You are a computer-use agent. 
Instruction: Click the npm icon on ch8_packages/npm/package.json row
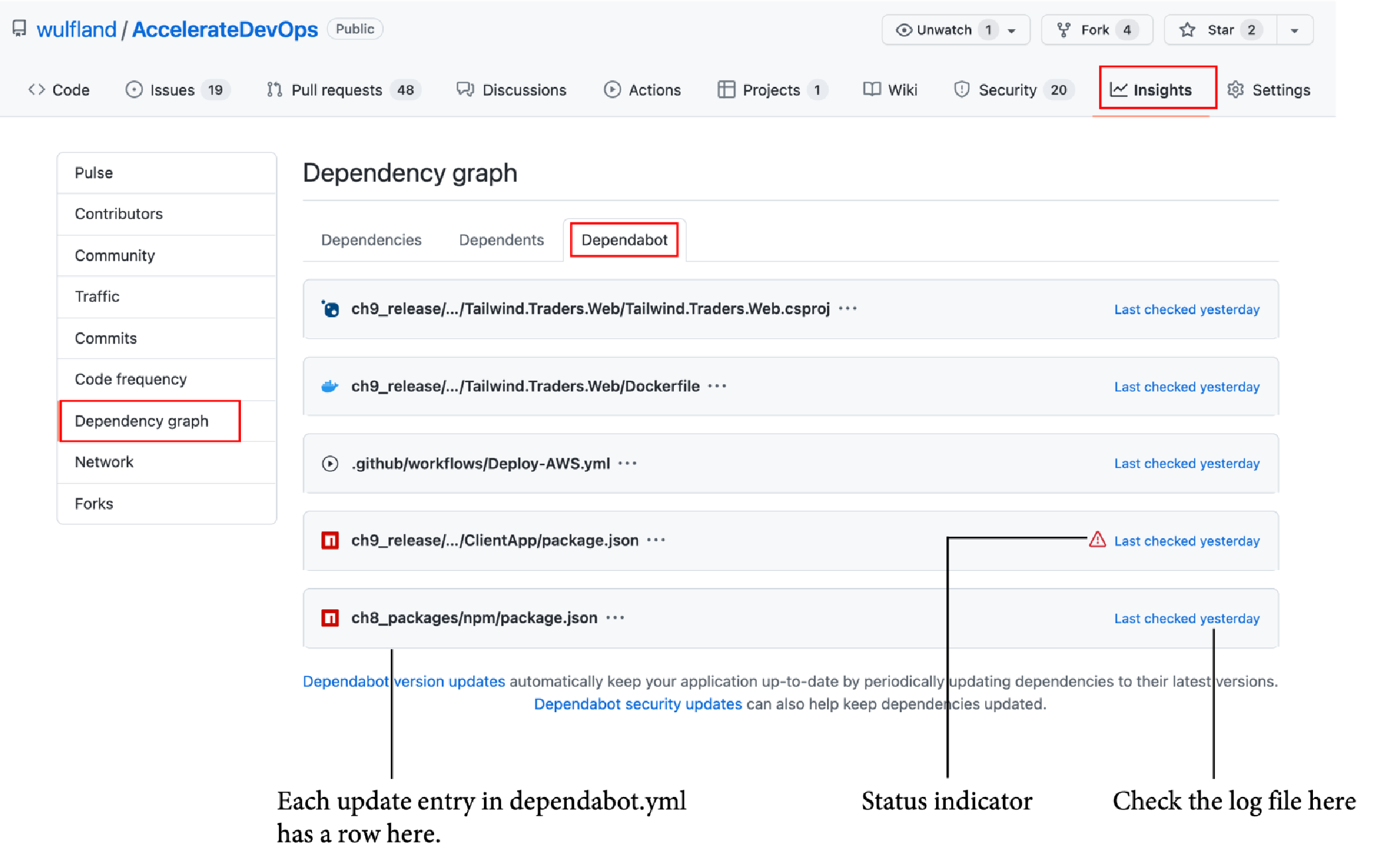coord(330,618)
